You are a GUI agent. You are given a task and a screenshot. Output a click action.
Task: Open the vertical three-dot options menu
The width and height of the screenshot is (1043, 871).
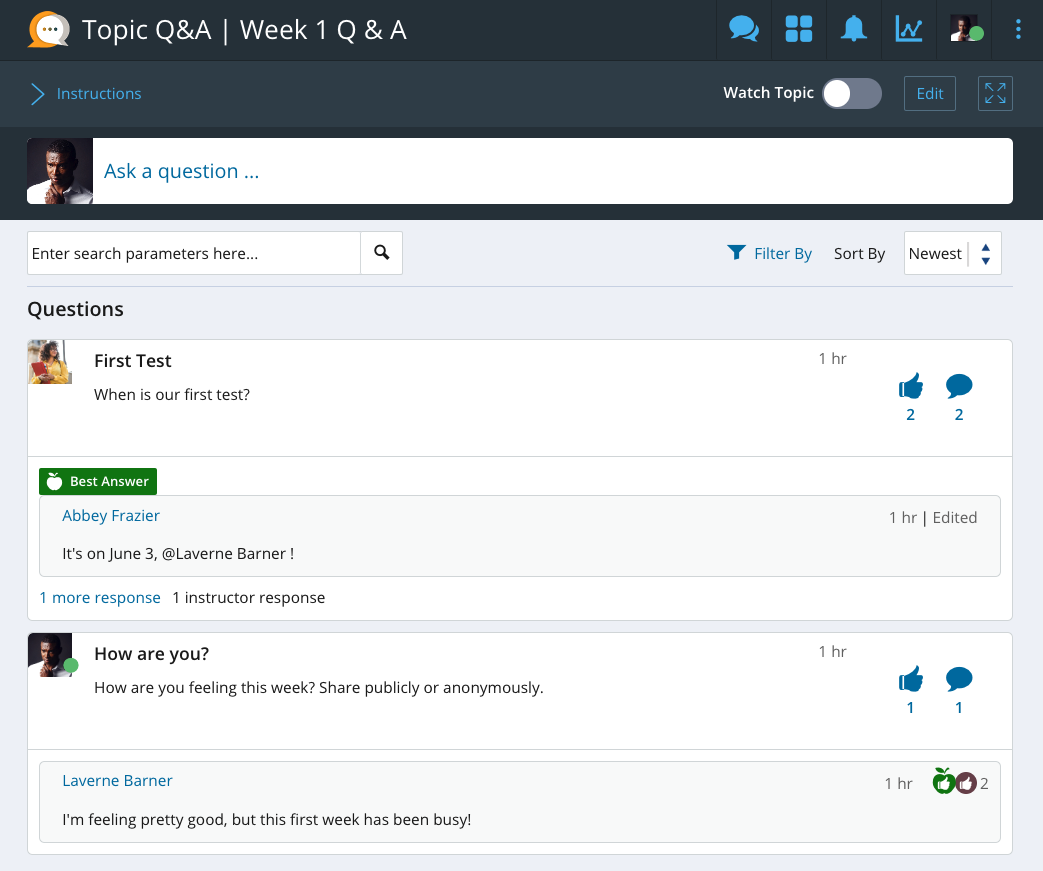[x=1018, y=29]
